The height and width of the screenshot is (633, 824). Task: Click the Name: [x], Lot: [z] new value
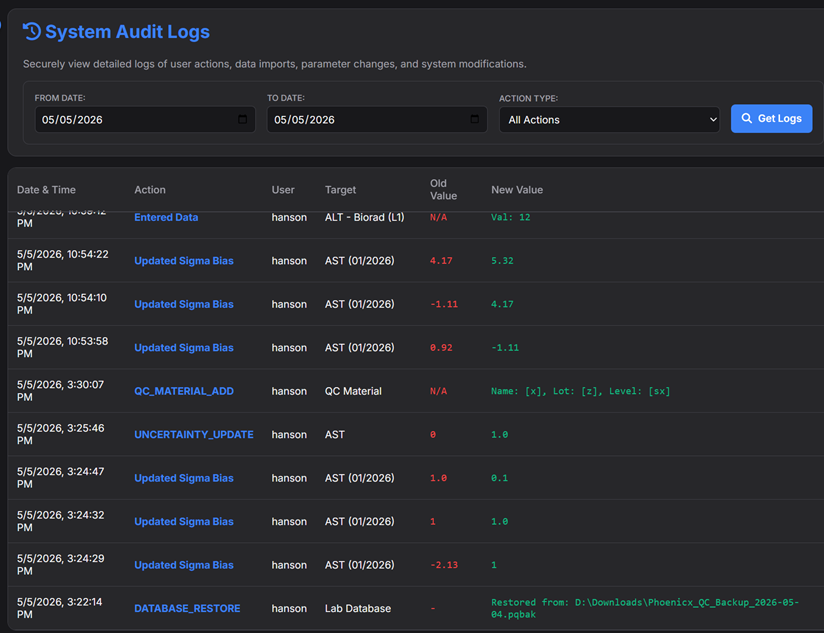(x=580, y=391)
